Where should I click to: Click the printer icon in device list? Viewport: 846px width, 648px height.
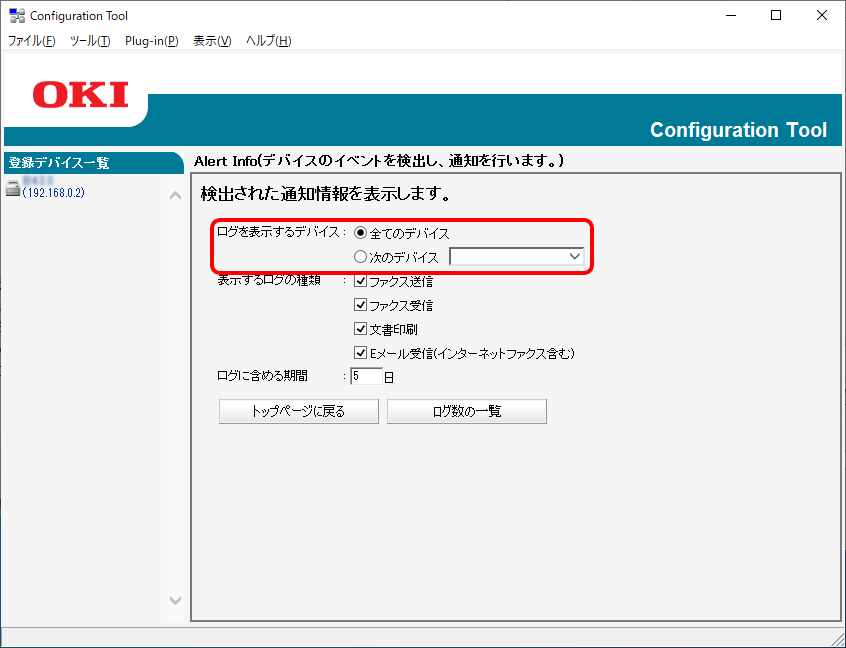point(13,186)
